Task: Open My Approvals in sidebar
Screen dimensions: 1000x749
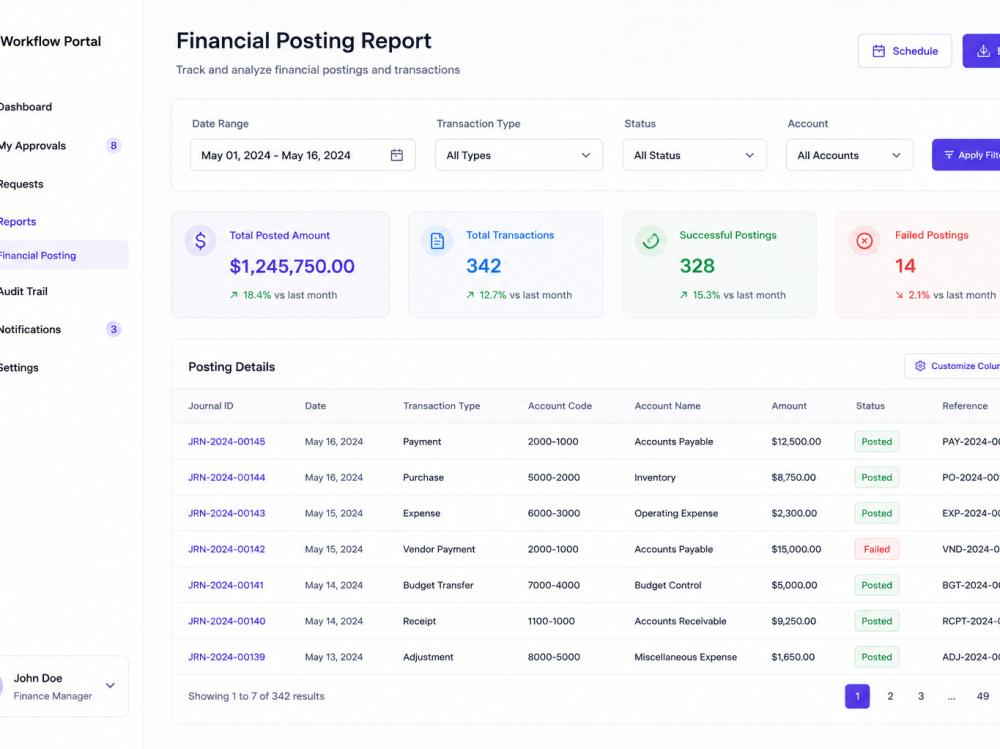Action: 33,145
